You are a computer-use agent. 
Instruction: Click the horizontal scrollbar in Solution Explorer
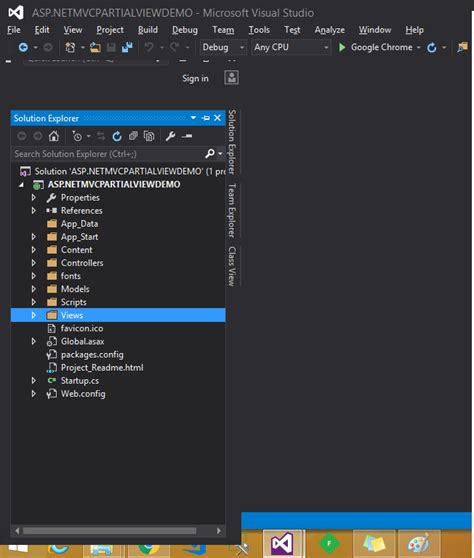[x=110, y=531]
